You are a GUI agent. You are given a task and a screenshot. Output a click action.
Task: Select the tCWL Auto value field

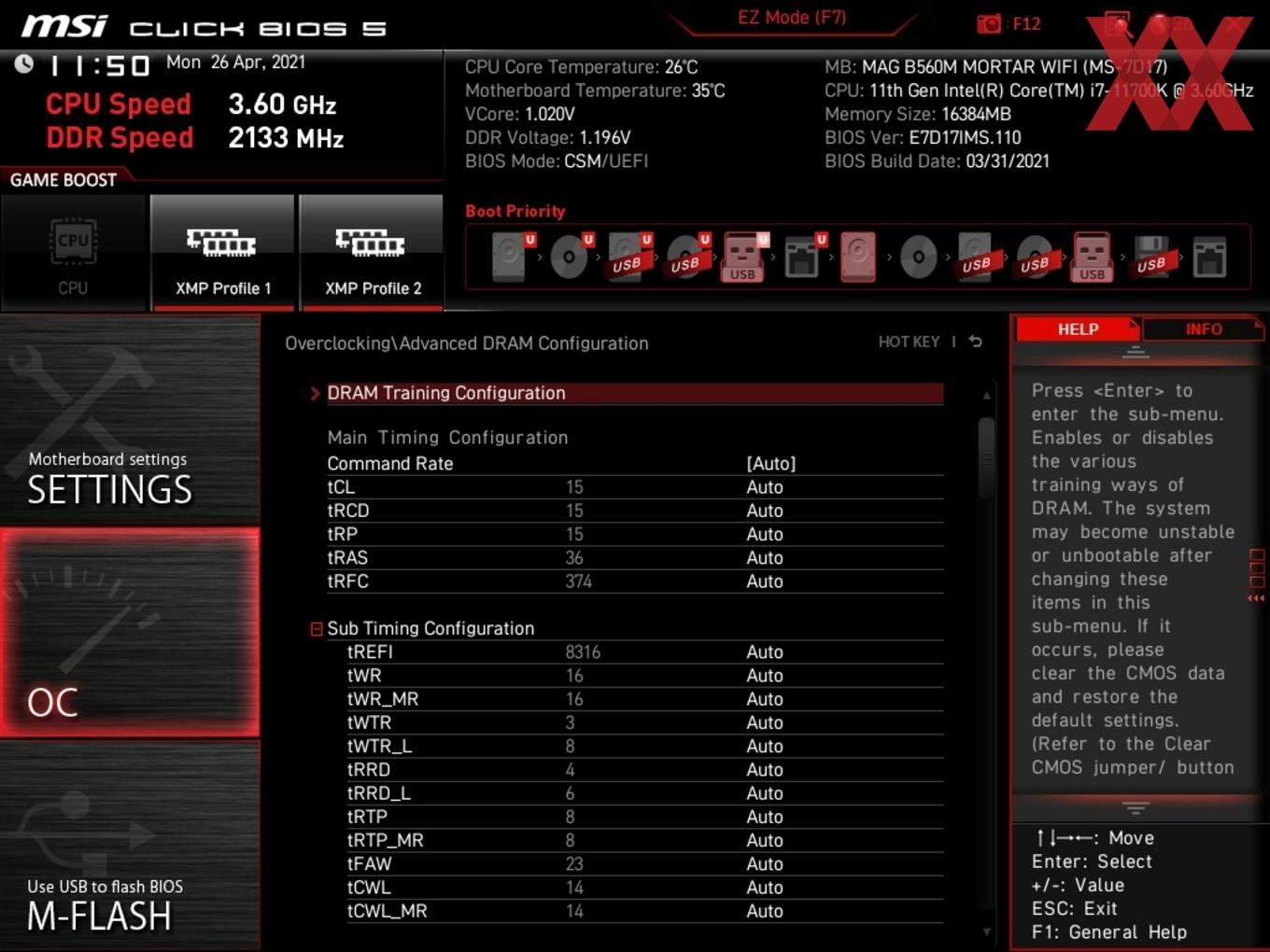click(x=764, y=888)
